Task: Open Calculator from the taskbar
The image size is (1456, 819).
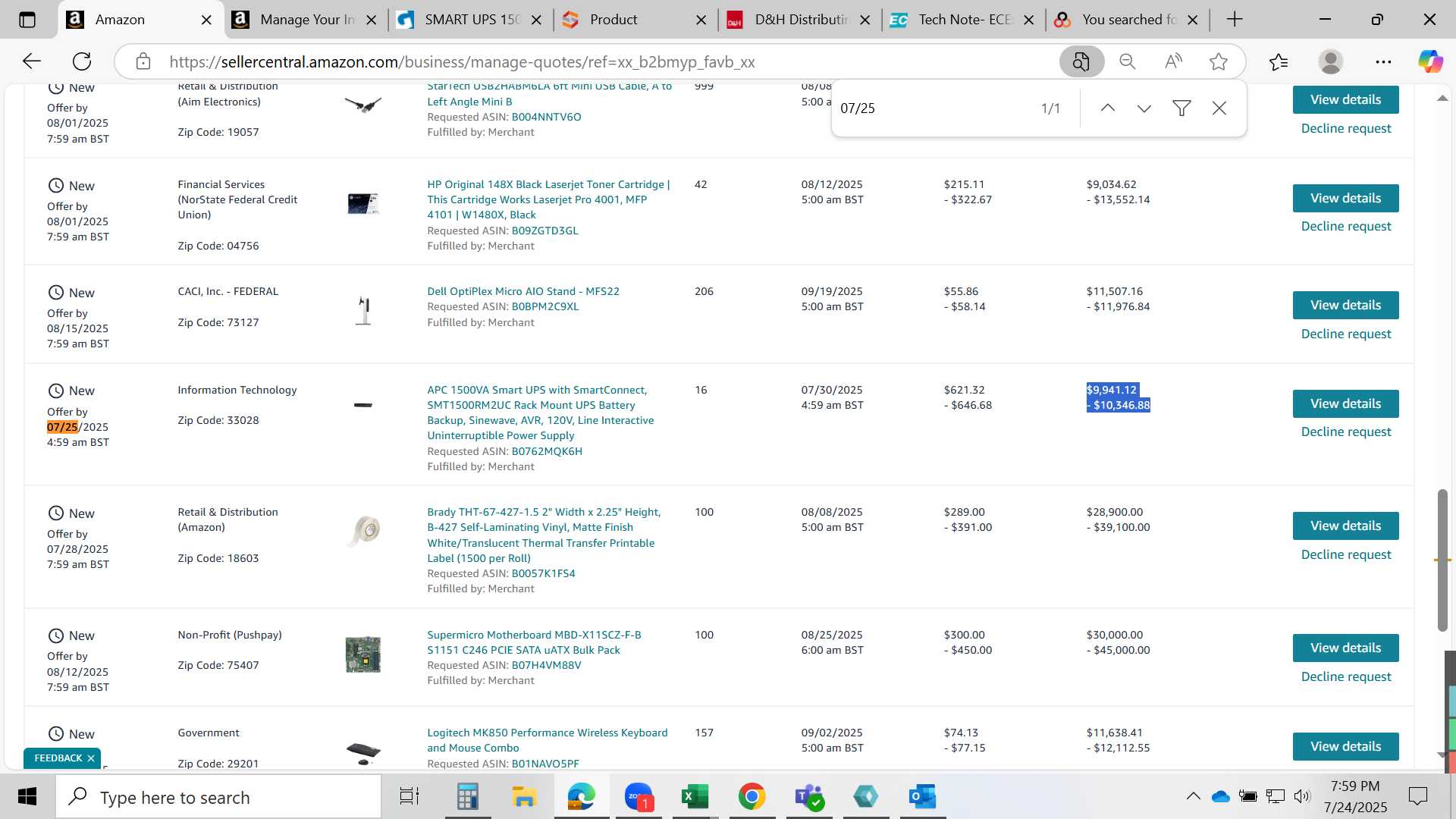Action: (x=467, y=797)
